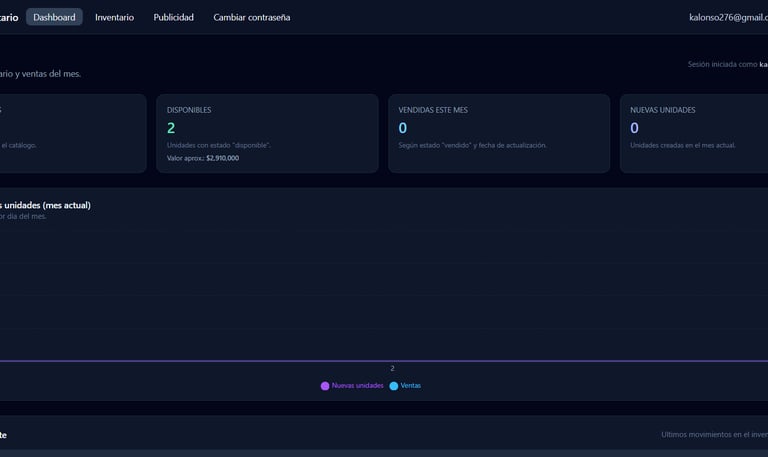The image size is (768, 457).
Task: Go to the Inventario tab
Action: click(x=114, y=17)
